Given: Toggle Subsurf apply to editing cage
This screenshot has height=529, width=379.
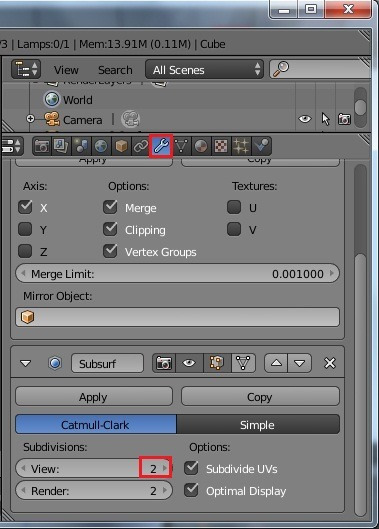Looking at the screenshot, I should (243, 363).
